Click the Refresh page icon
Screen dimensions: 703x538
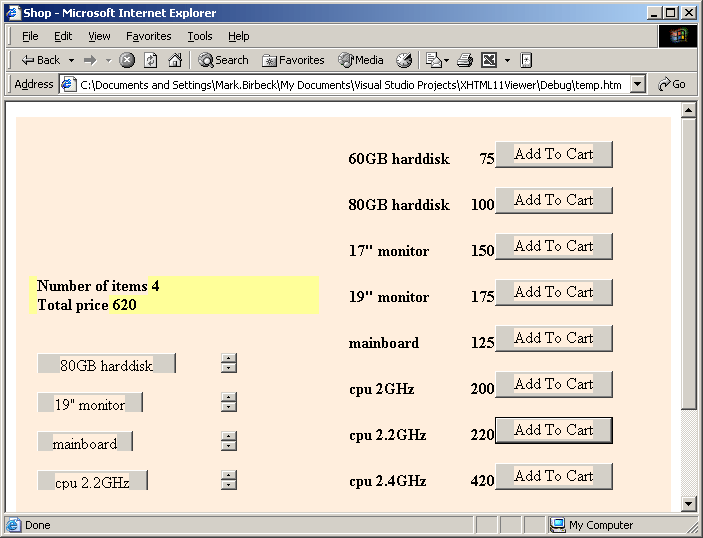click(151, 60)
